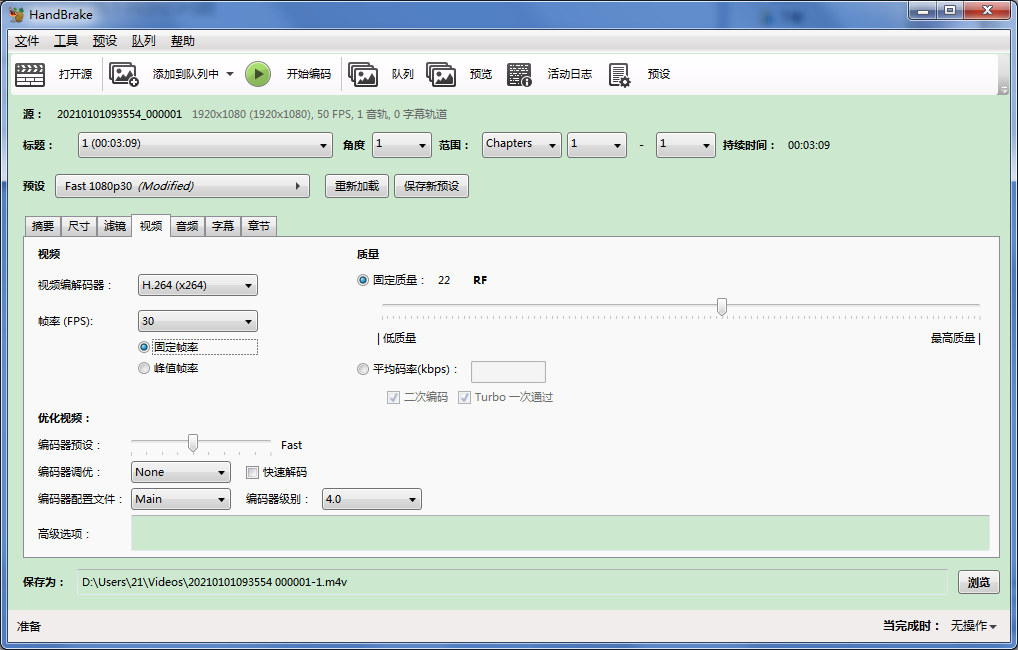Image resolution: width=1018 pixels, height=650 pixels.
Task: Select the Constant Quality (固定质量) radio button
Action: (x=363, y=280)
